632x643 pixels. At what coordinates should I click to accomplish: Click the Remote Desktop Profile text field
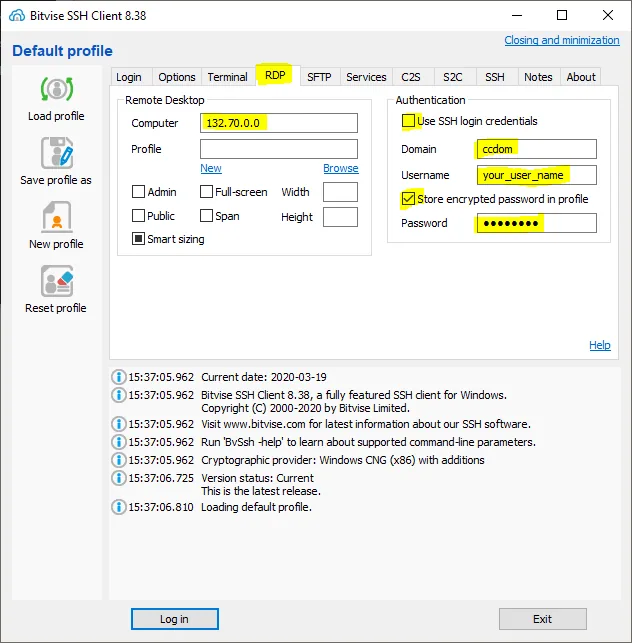coord(279,149)
